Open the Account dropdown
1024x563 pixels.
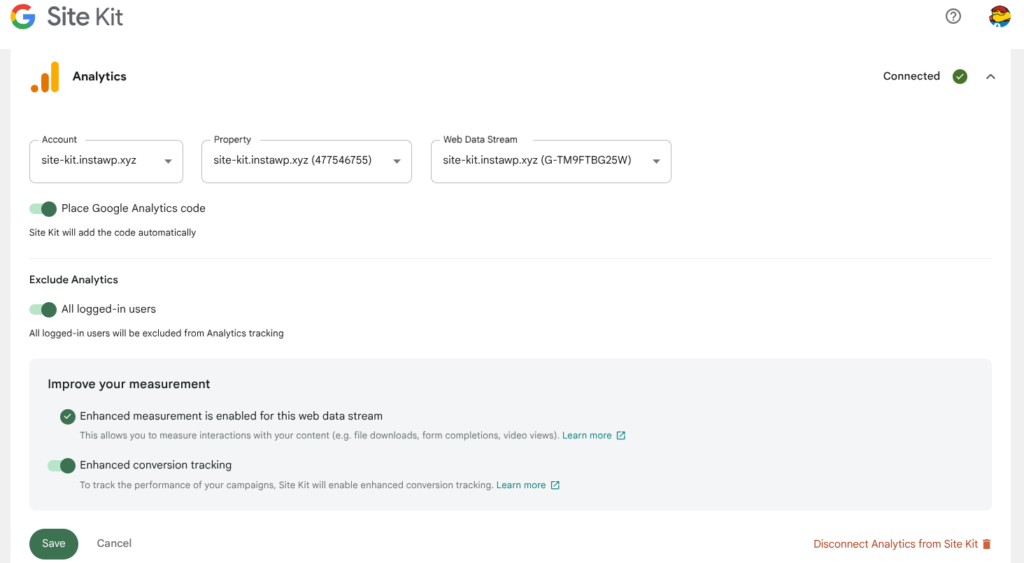[x=106, y=161]
